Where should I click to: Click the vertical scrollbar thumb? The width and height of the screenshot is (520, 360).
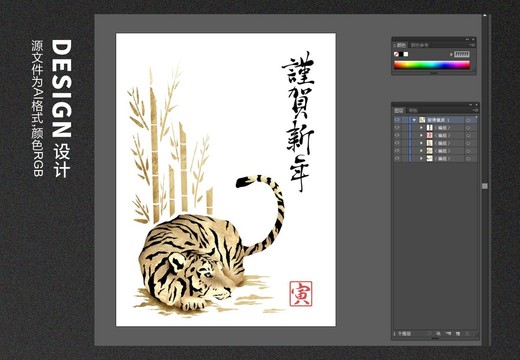pos(485,186)
